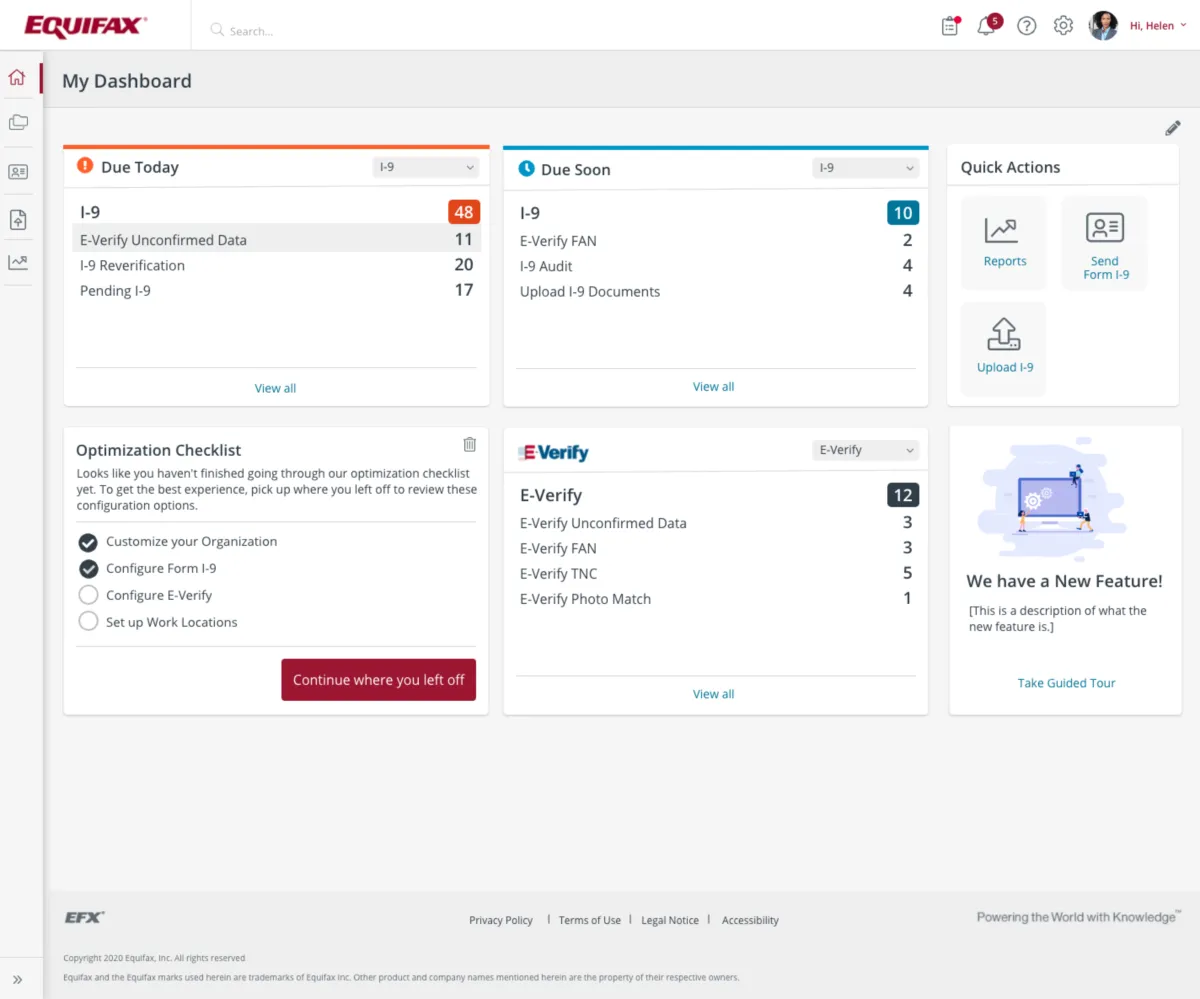The width and height of the screenshot is (1200, 999).
Task: Select the Upload I-9 Documents row
Action: (x=716, y=291)
